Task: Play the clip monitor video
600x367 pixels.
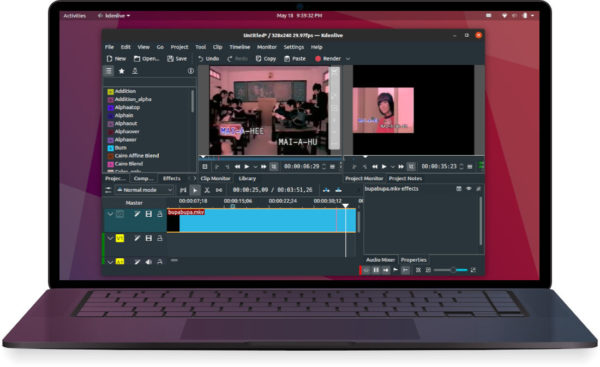Action: (x=247, y=166)
